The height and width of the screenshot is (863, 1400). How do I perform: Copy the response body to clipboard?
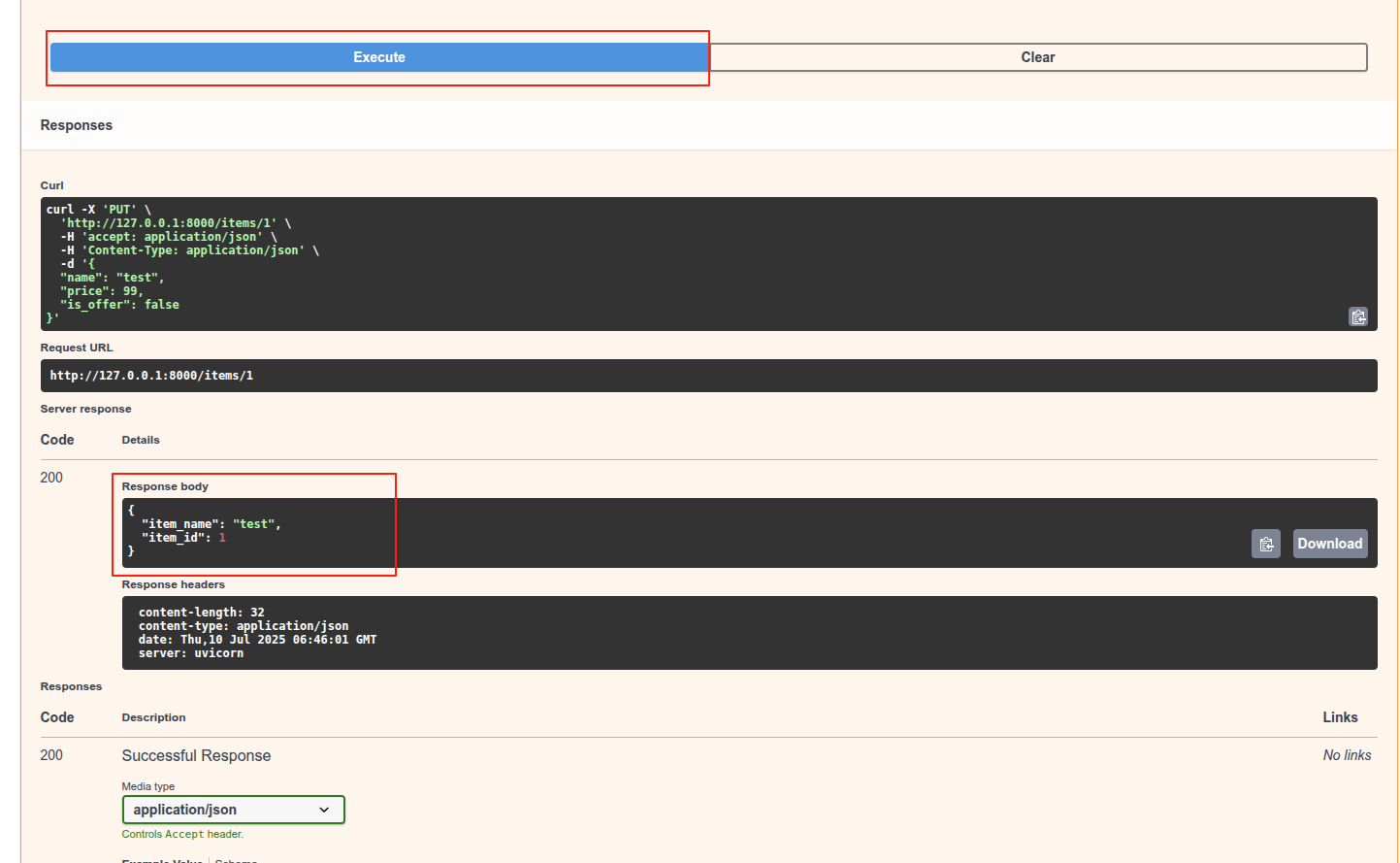pos(1265,544)
